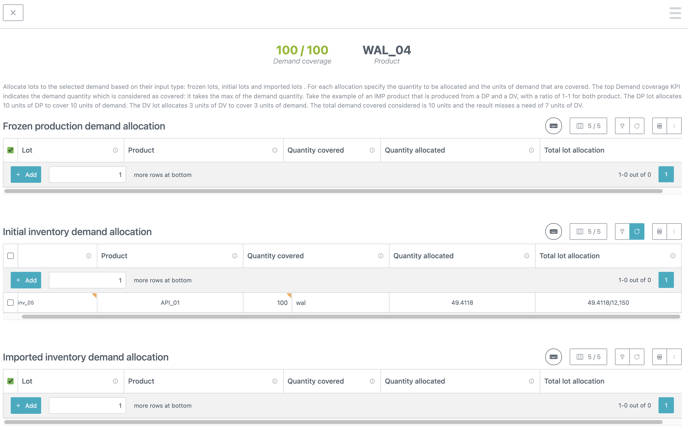
Task: Click the filter icon in Initial inventory toolbar
Action: (622, 231)
